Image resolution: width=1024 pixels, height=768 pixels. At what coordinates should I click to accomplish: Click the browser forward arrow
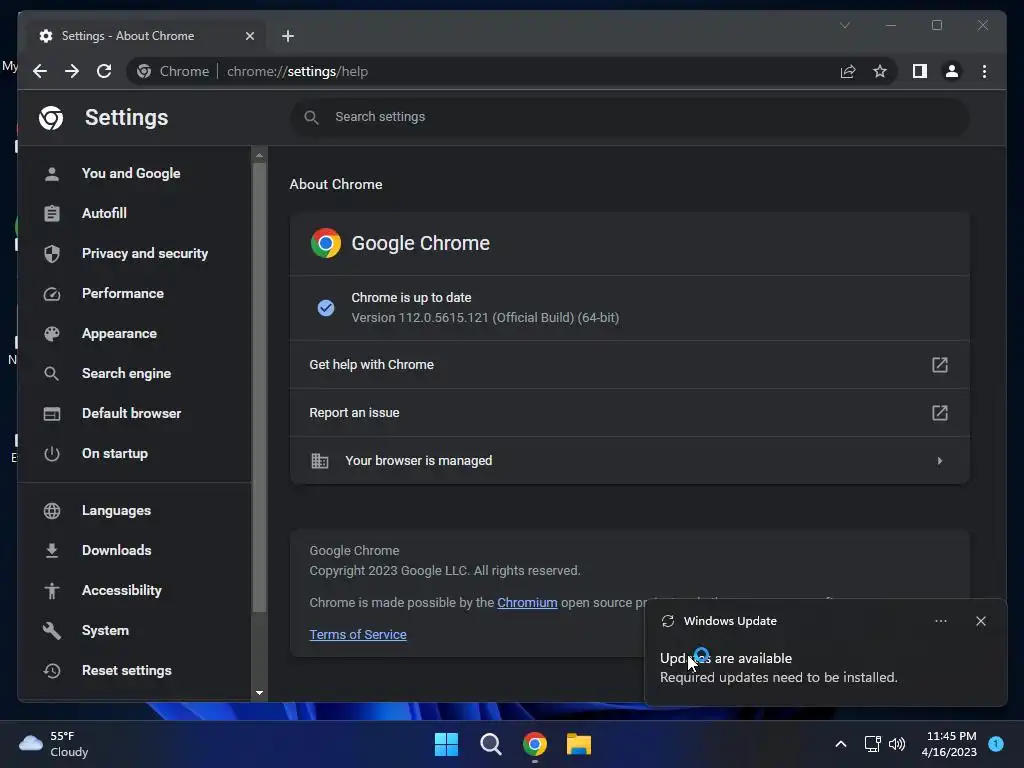[x=72, y=71]
